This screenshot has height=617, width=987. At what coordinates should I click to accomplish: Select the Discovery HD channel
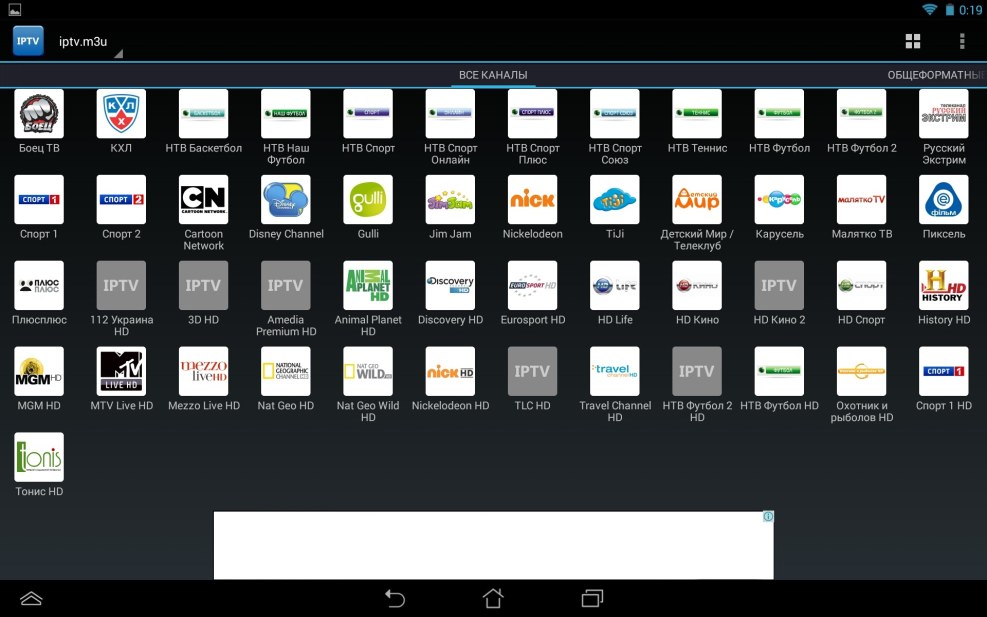[450, 286]
